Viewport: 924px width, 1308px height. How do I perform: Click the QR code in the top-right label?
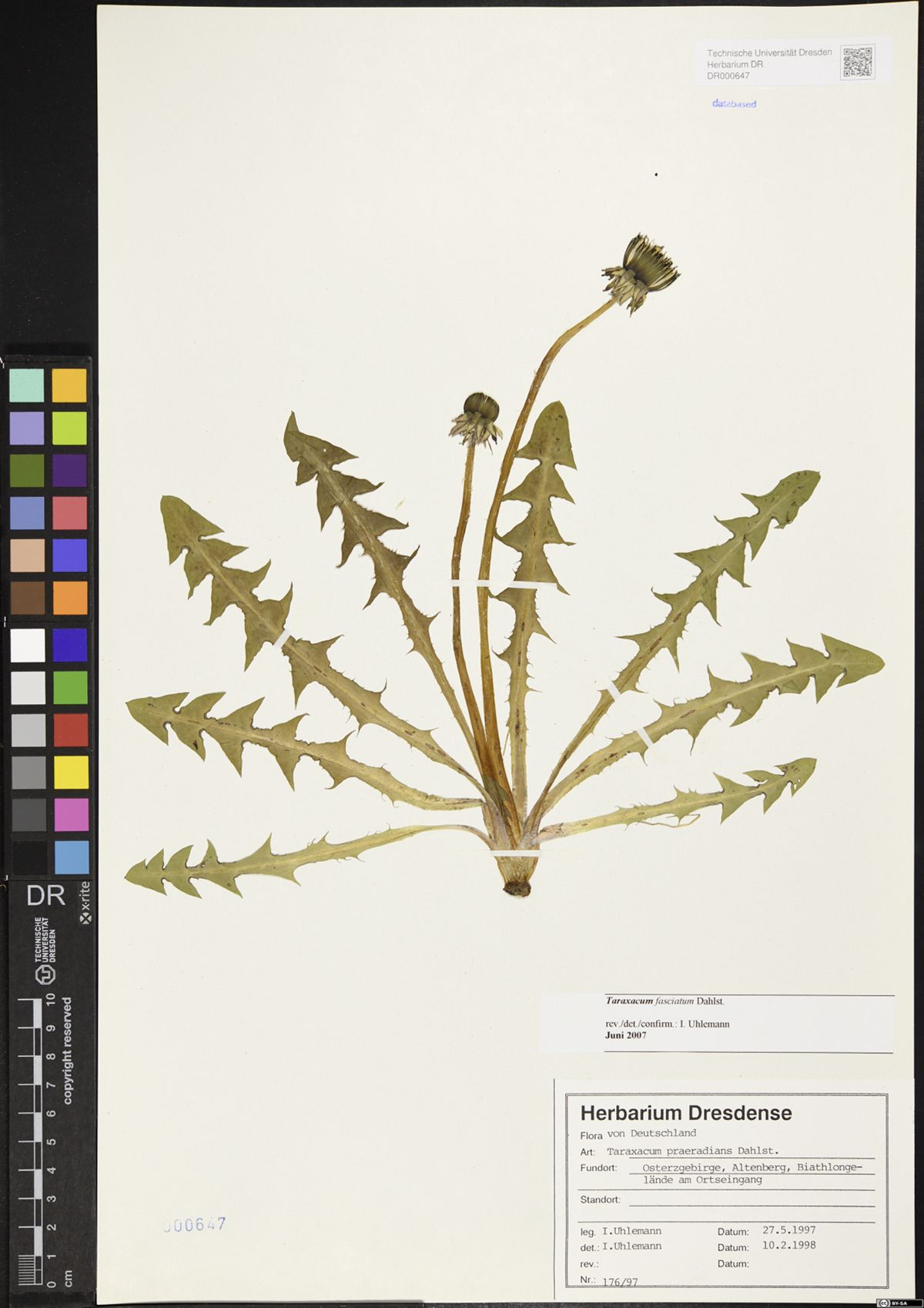tap(857, 62)
